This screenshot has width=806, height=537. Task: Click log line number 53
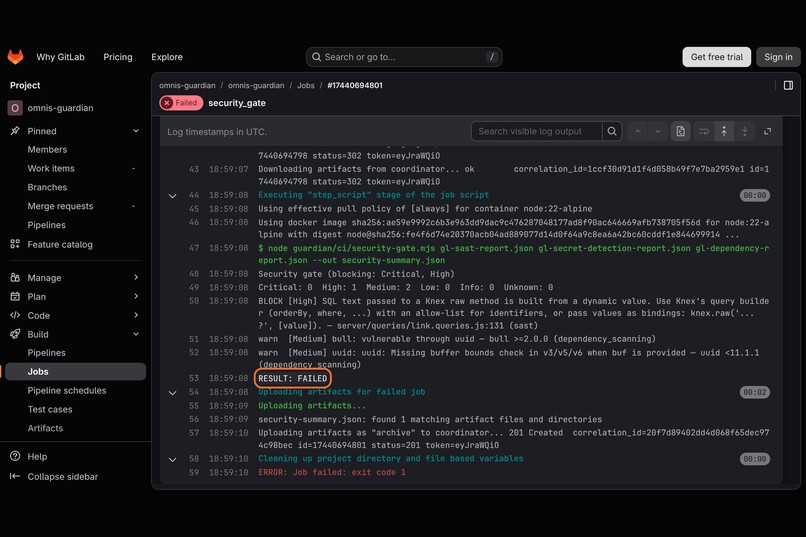click(x=194, y=378)
